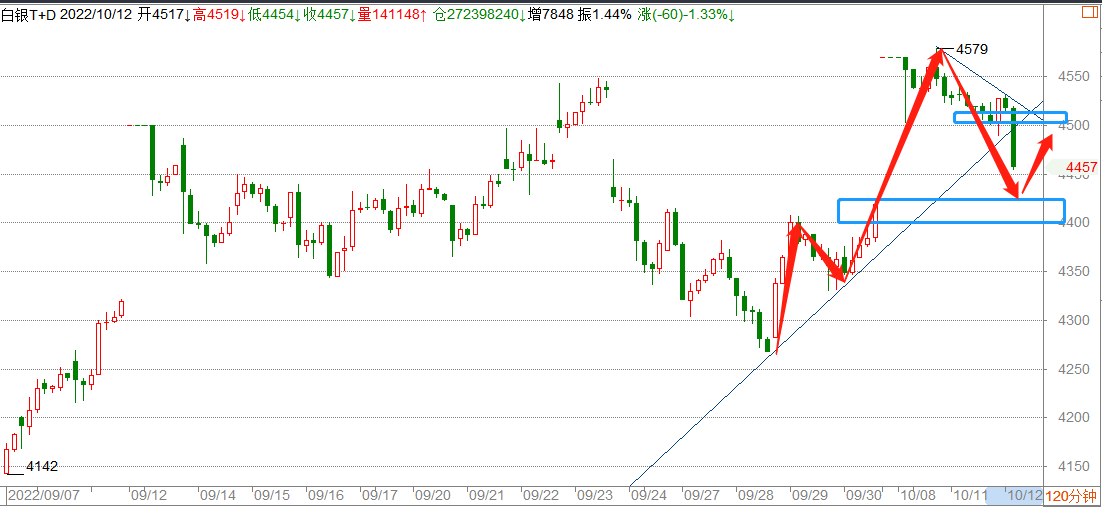Select the 10/08 date on time axis
1102x507 pixels.
pos(918,495)
